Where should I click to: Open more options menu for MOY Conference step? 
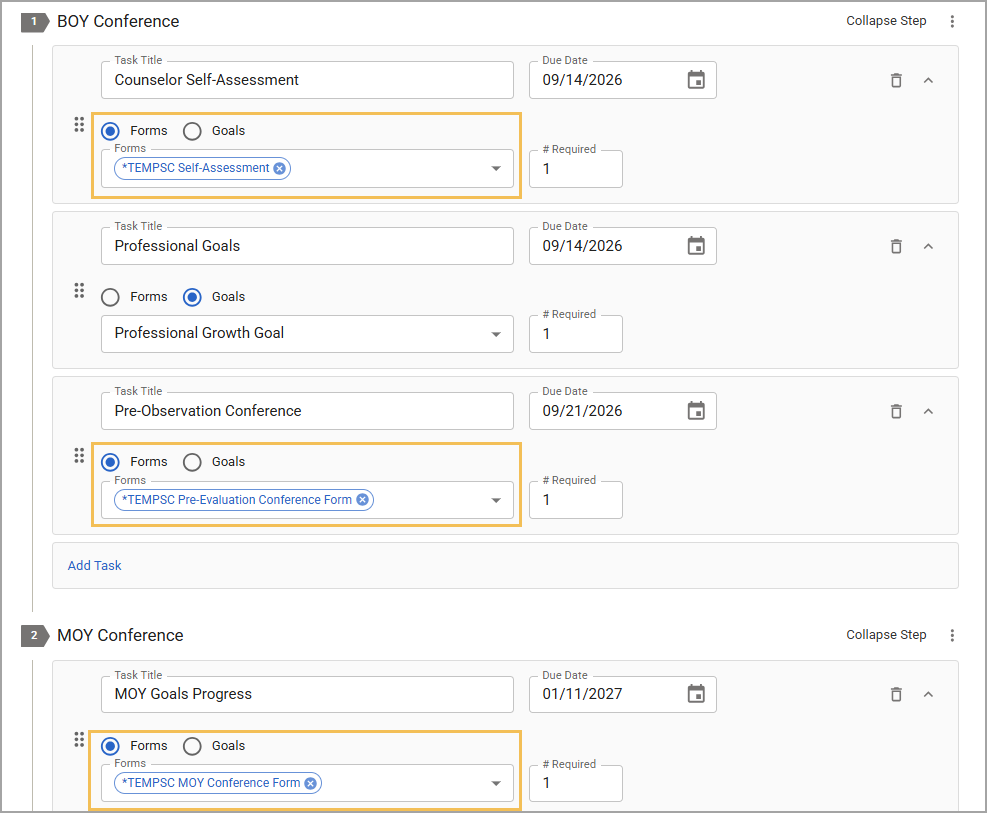952,636
